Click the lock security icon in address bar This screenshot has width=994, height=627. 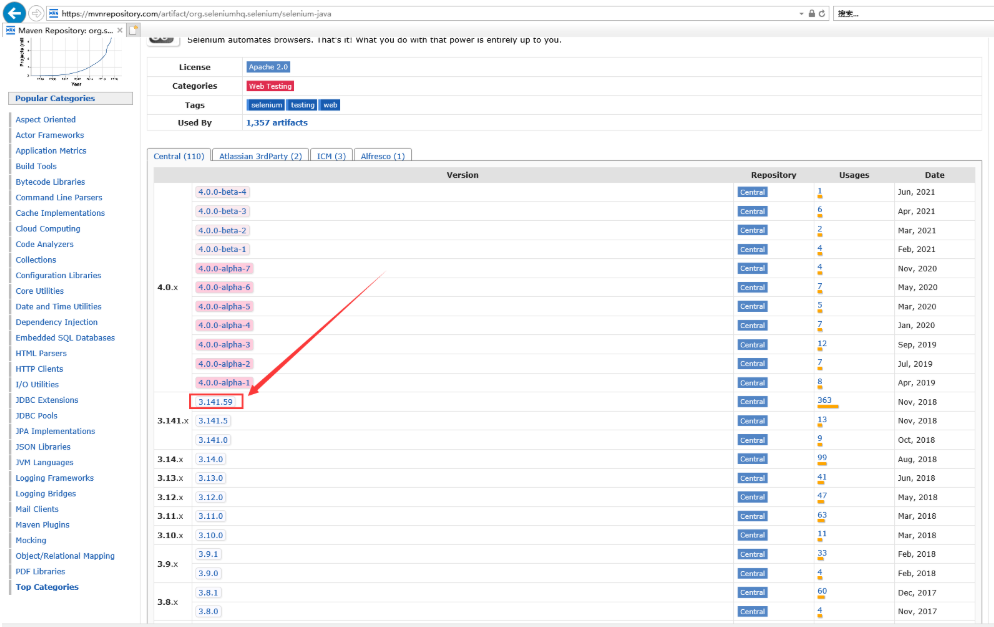pyautogui.click(x=811, y=13)
